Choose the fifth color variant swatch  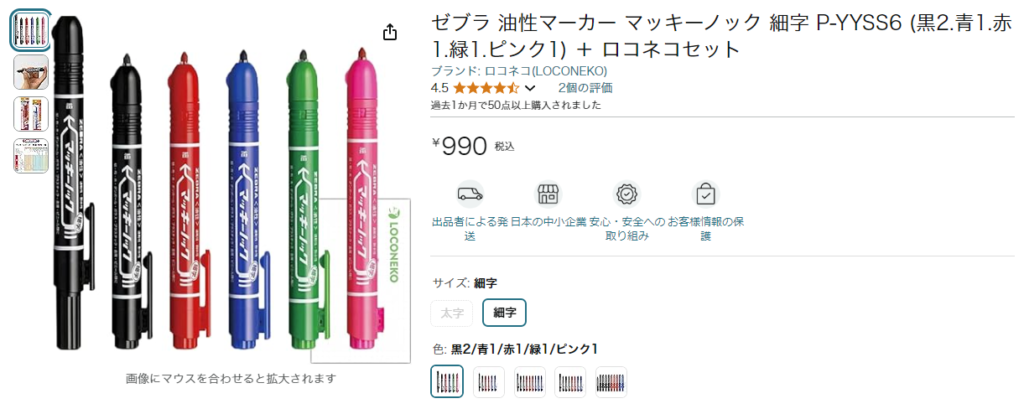tap(611, 381)
